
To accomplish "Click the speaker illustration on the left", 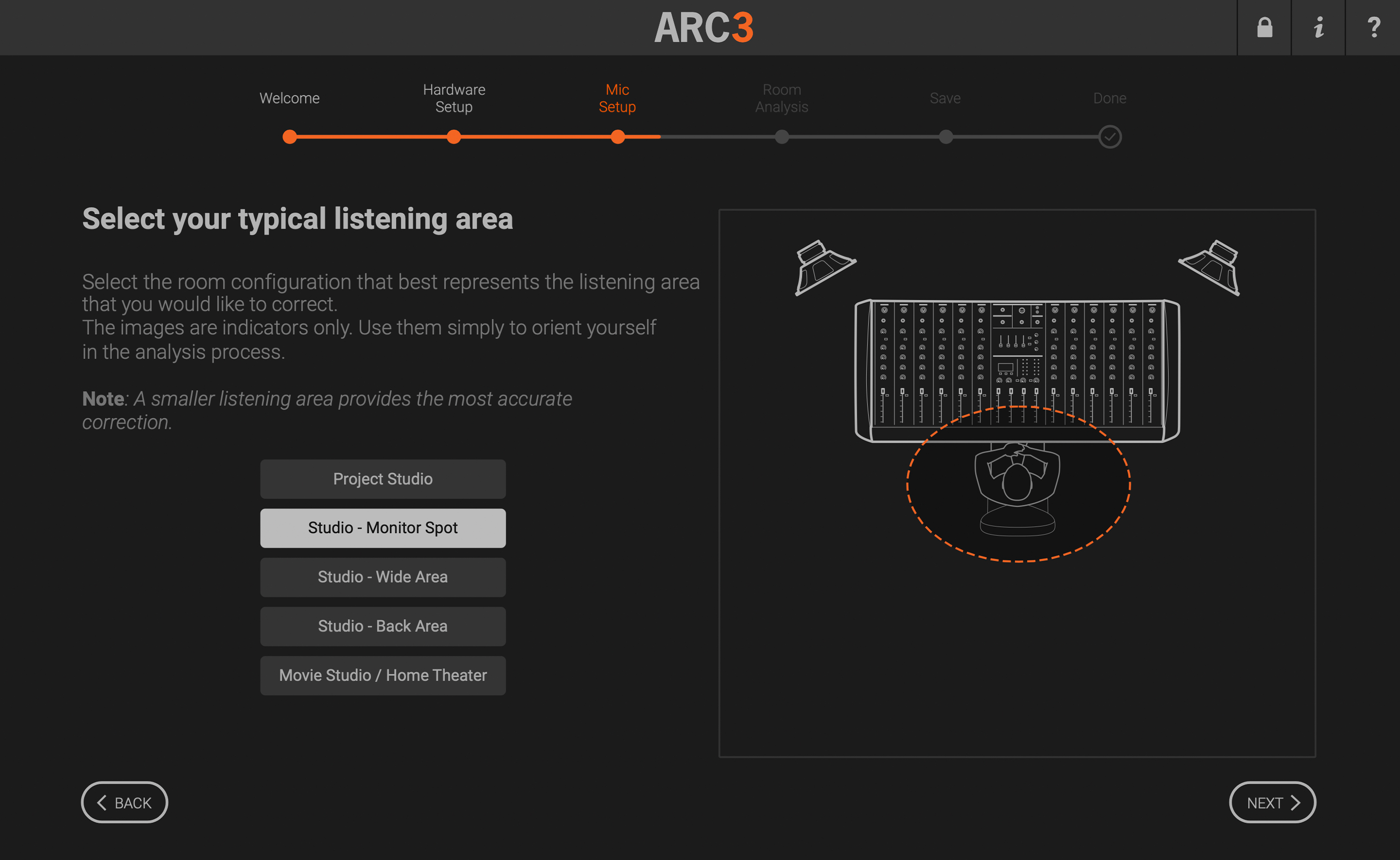I will point(824,266).
